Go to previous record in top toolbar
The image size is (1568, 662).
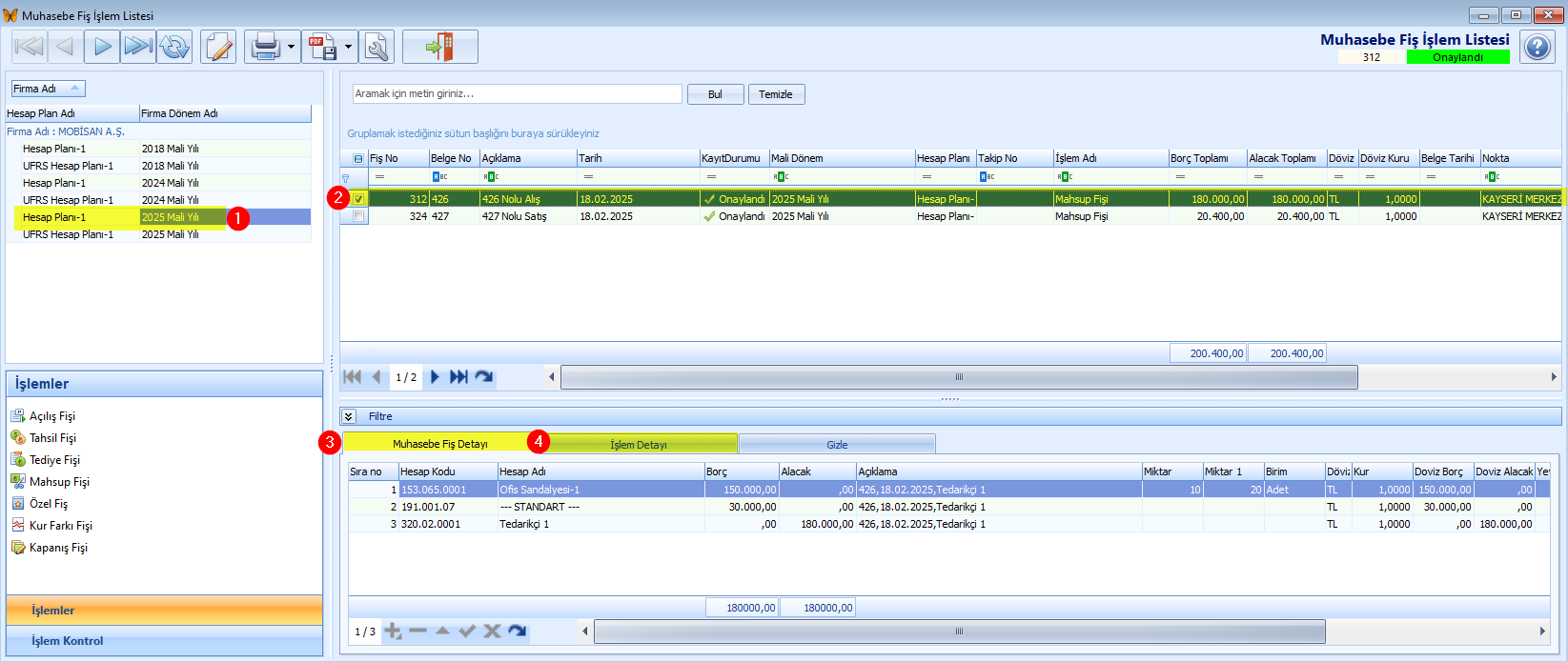point(65,46)
